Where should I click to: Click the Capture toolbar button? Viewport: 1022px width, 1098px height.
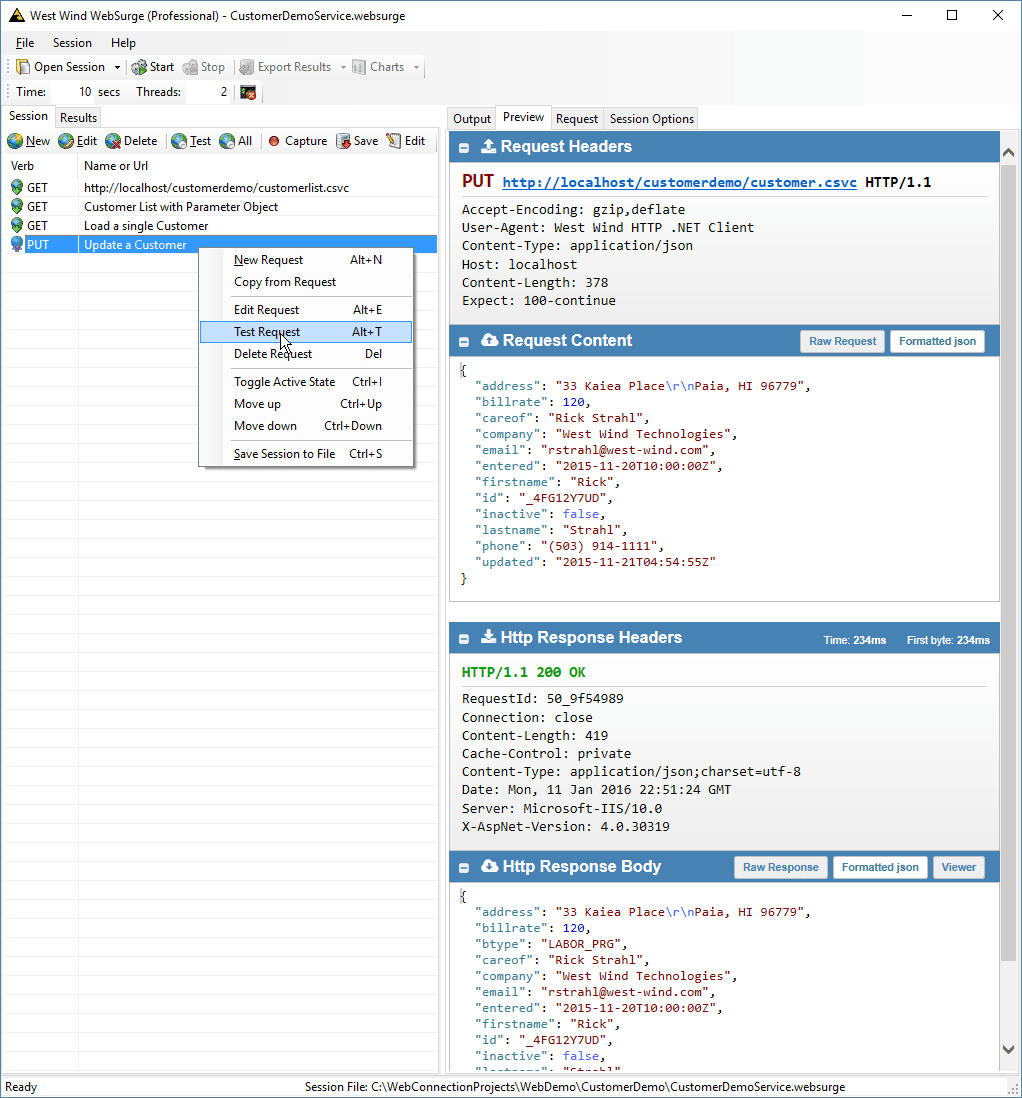(x=297, y=141)
